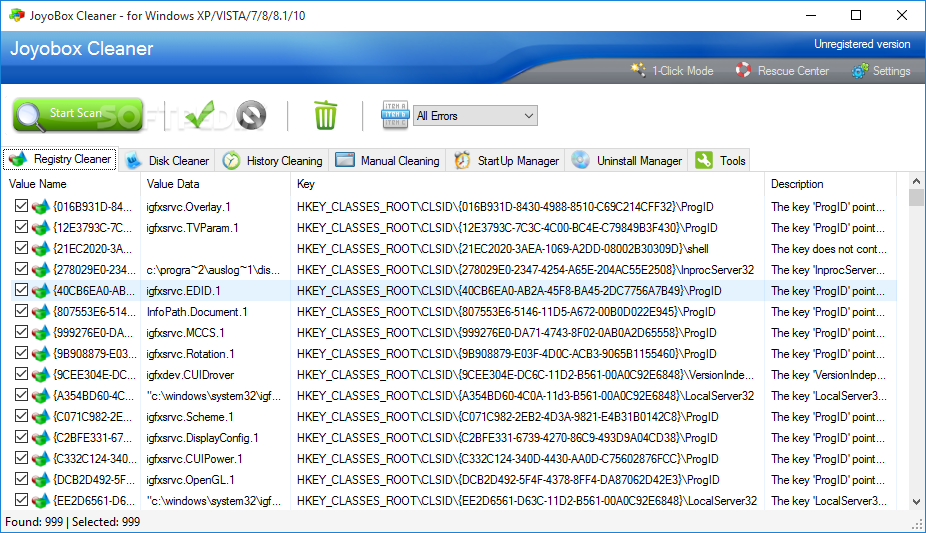Click registry icon of {278029E0-234 row
This screenshot has height=533, width=926.
click(40, 270)
